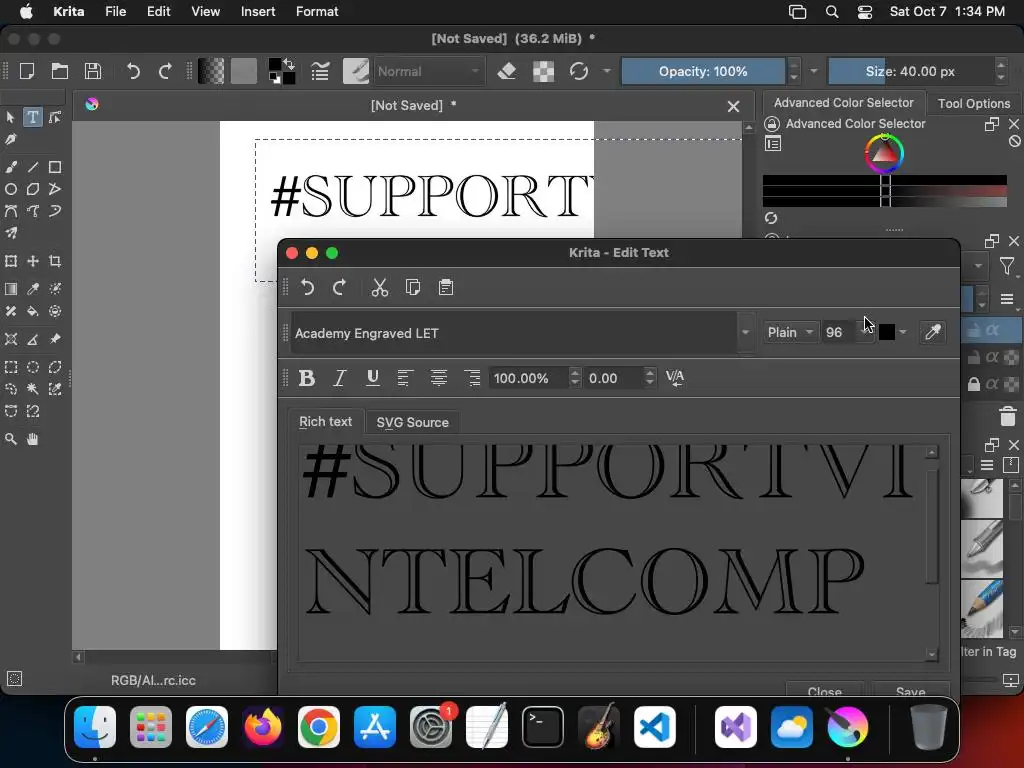Click the Save button in Edit Text
Image resolution: width=1024 pixels, height=768 pixels.
pyautogui.click(x=910, y=690)
